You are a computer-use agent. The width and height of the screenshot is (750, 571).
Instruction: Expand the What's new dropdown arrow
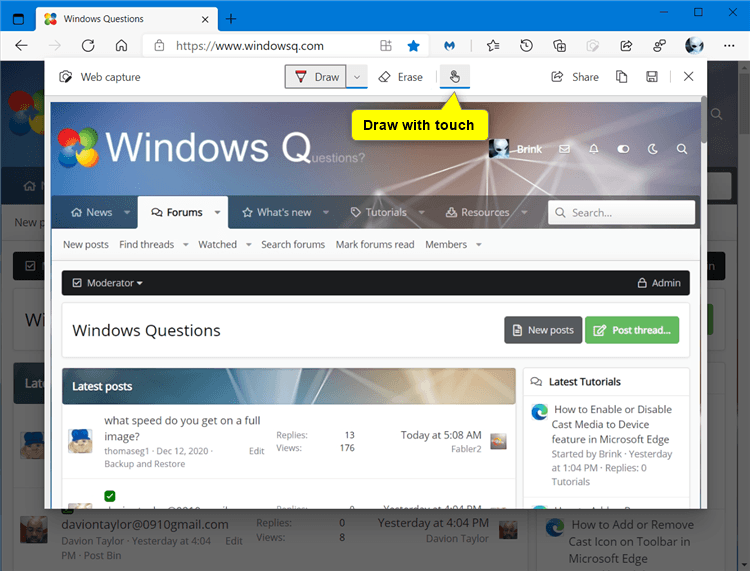tap(326, 212)
